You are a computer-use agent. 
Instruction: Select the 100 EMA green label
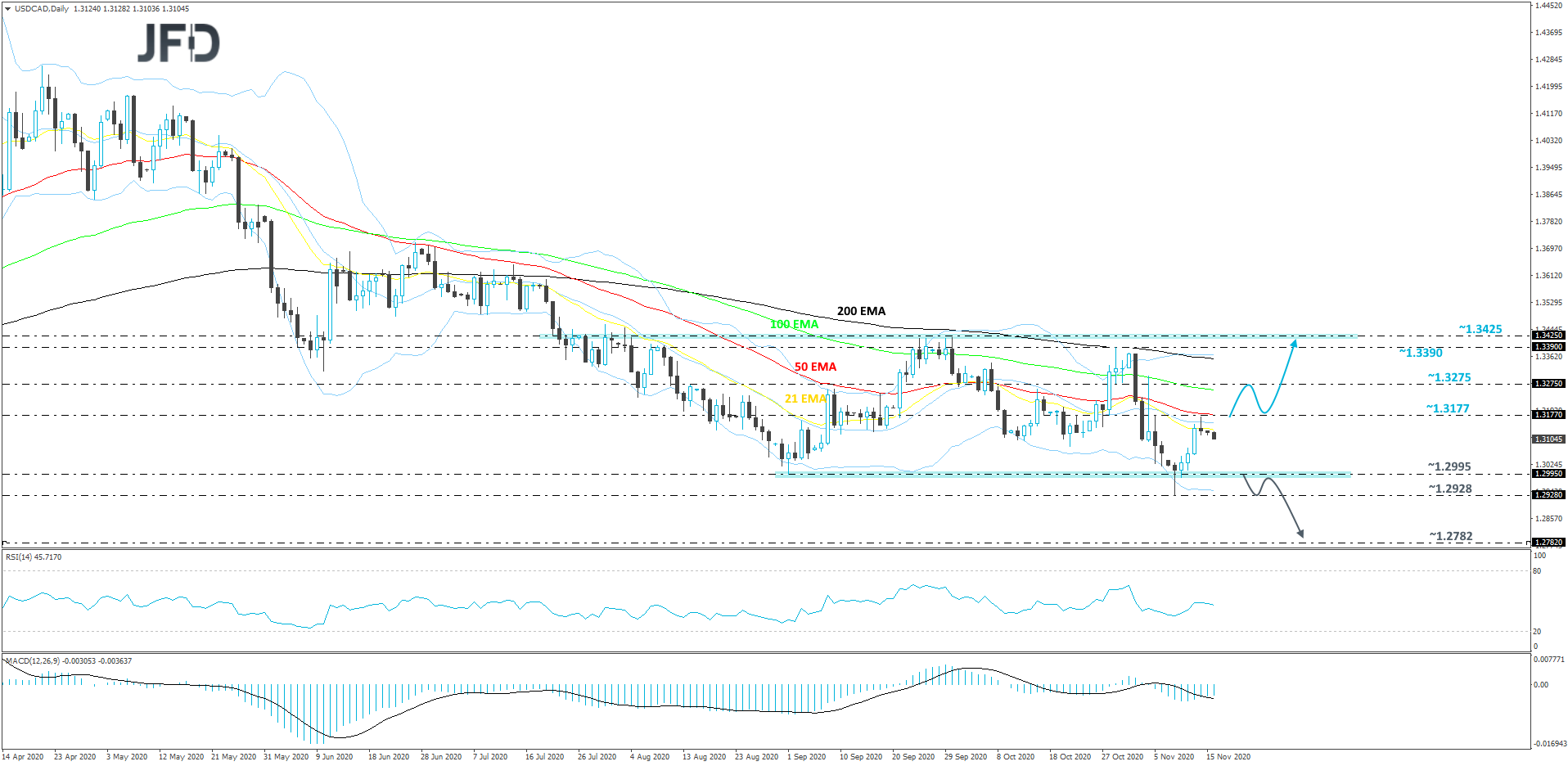click(x=794, y=324)
